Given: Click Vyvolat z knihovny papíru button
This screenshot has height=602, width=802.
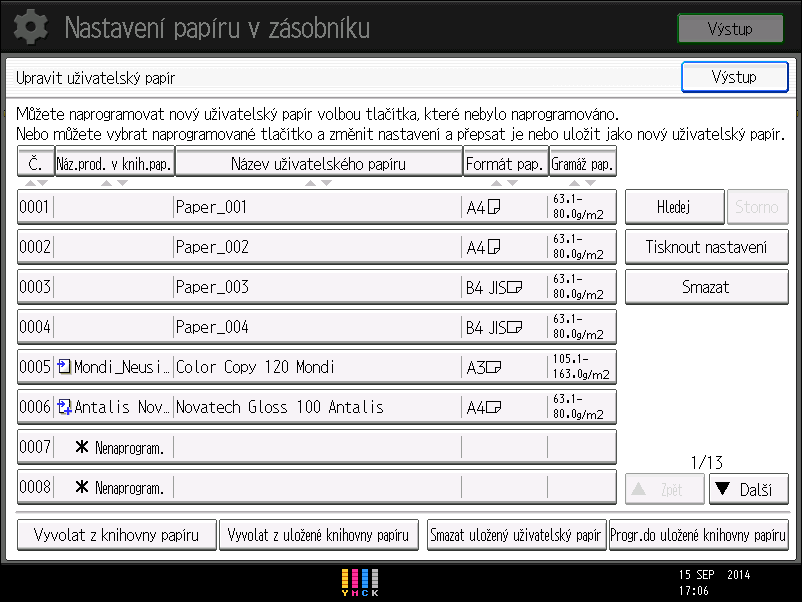Looking at the screenshot, I should click(x=117, y=535).
